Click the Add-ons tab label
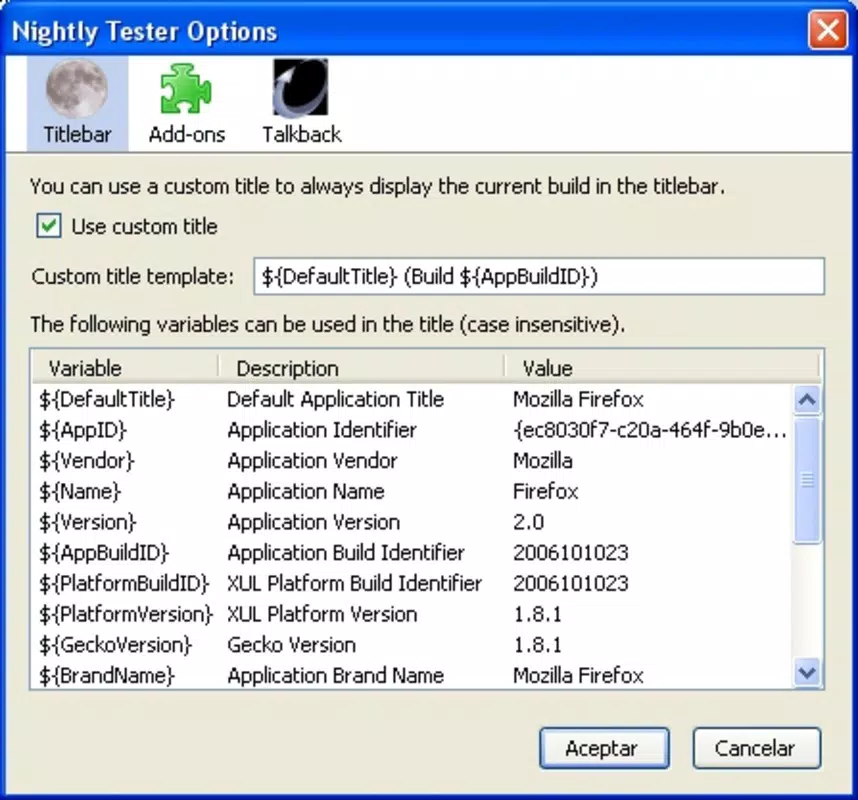This screenshot has width=858, height=800. [187, 135]
